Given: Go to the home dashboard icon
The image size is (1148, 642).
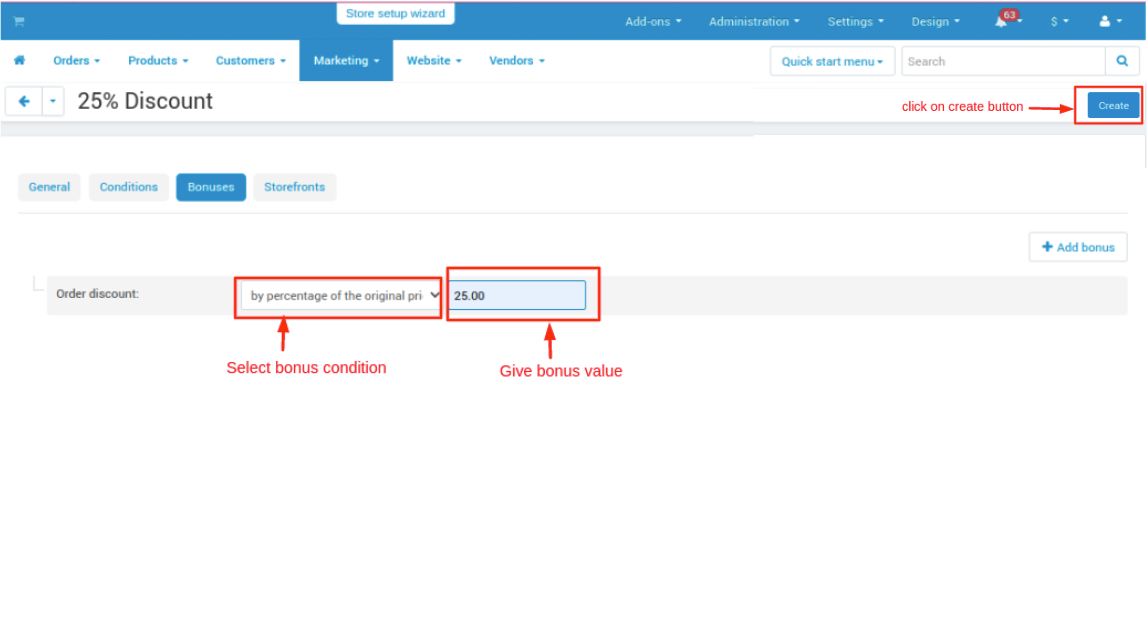Looking at the screenshot, I should coord(19,61).
